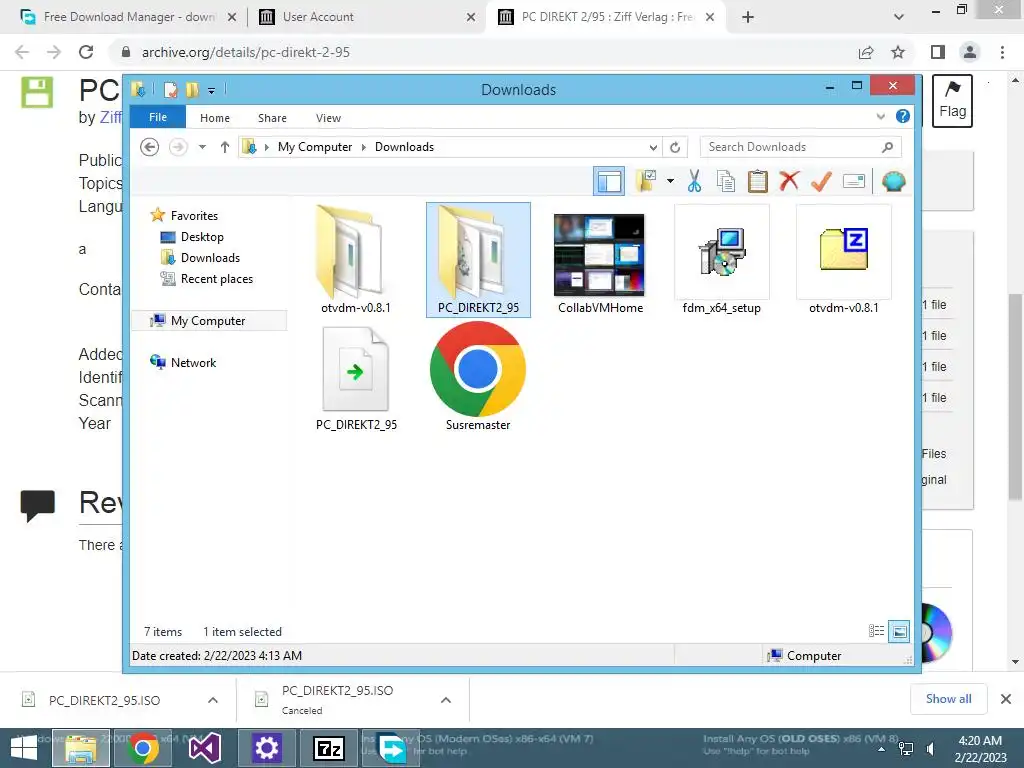Image resolution: width=1024 pixels, height=768 pixels.
Task: Switch to the View ribbon tab
Action: [x=328, y=118]
